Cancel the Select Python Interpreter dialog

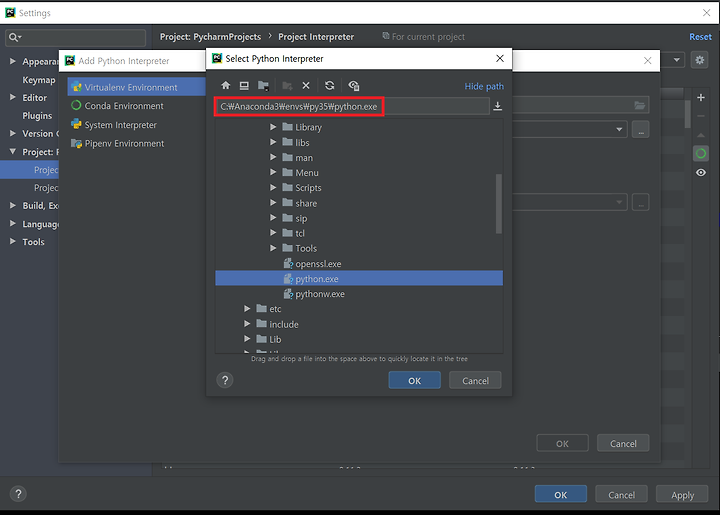[475, 381]
